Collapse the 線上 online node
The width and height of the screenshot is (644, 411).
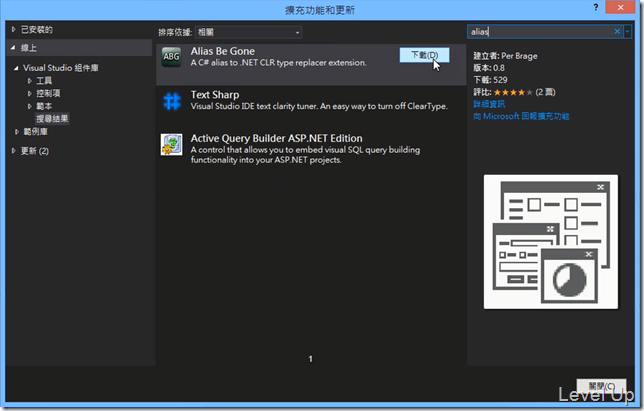coord(13,48)
